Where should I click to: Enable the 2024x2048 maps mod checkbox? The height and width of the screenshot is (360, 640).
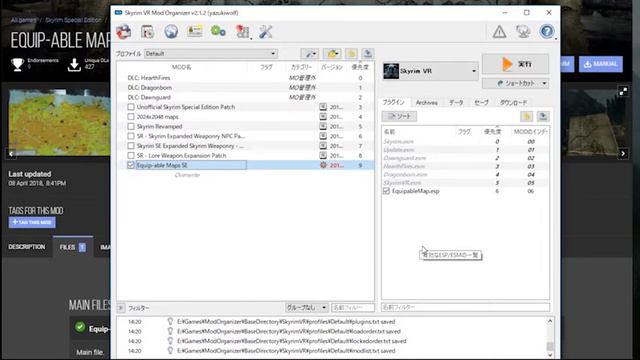point(131,117)
